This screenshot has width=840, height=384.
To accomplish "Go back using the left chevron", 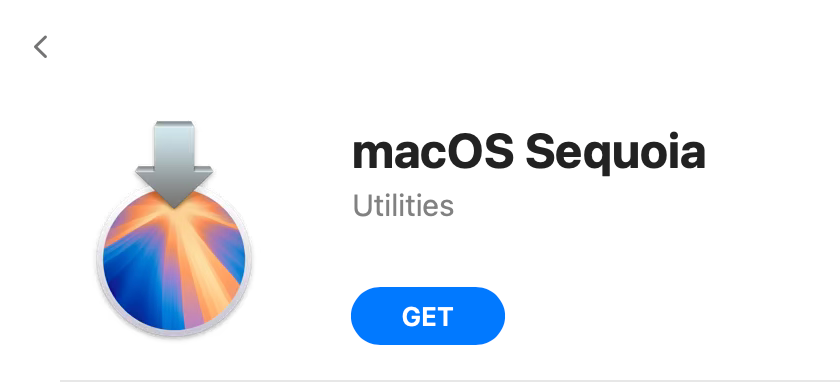I will 41,47.
